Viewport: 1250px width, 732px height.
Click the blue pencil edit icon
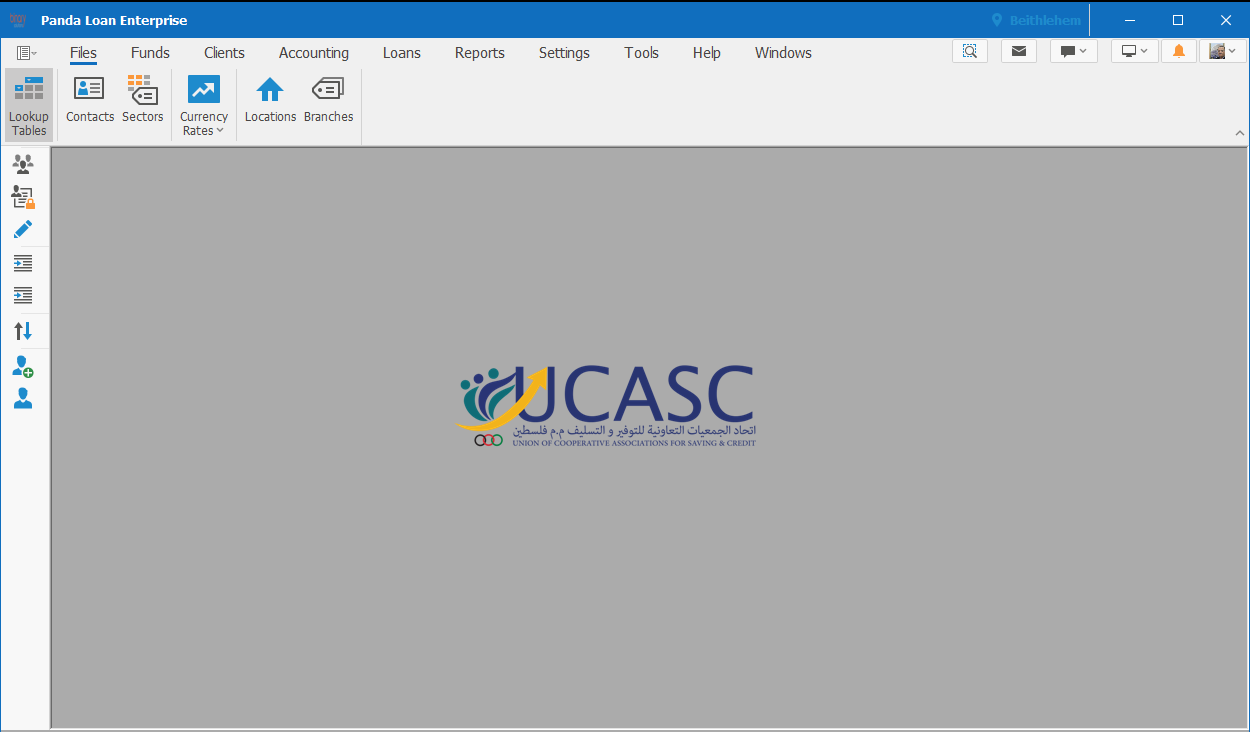[23, 229]
